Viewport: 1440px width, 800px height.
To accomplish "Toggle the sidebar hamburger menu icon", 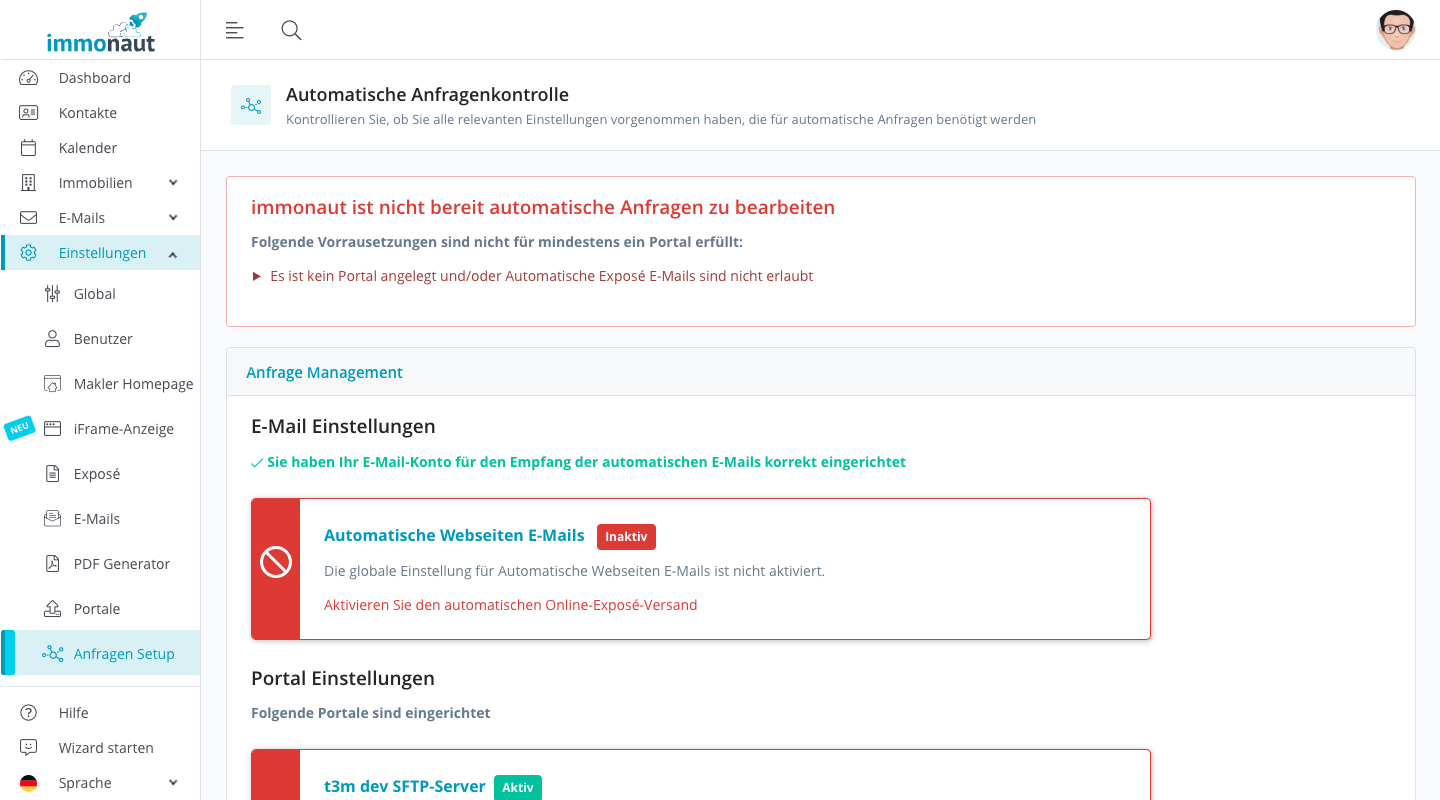I will point(235,30).
